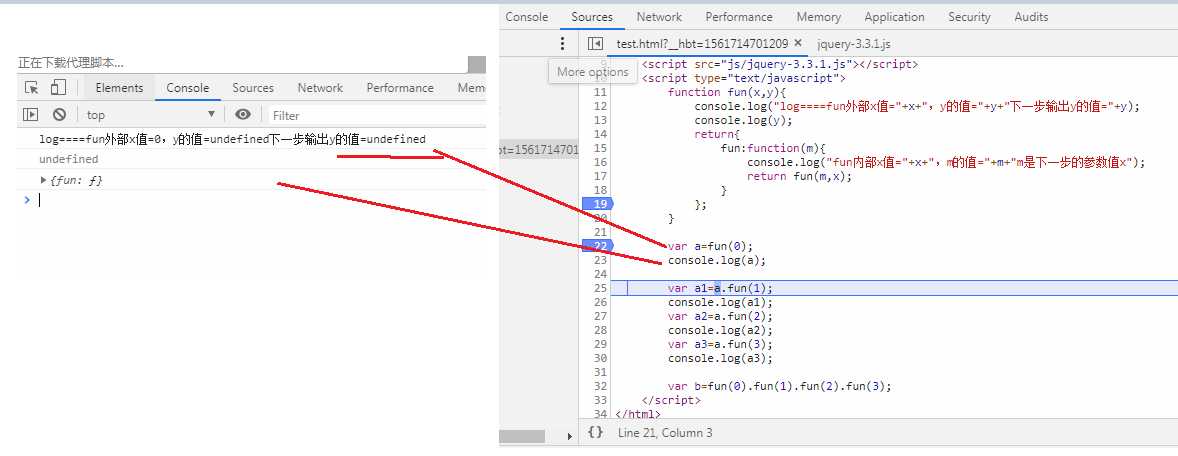Remove the breakpoint on line 22
The image size is (1178, 456).
tap(597, 246)
